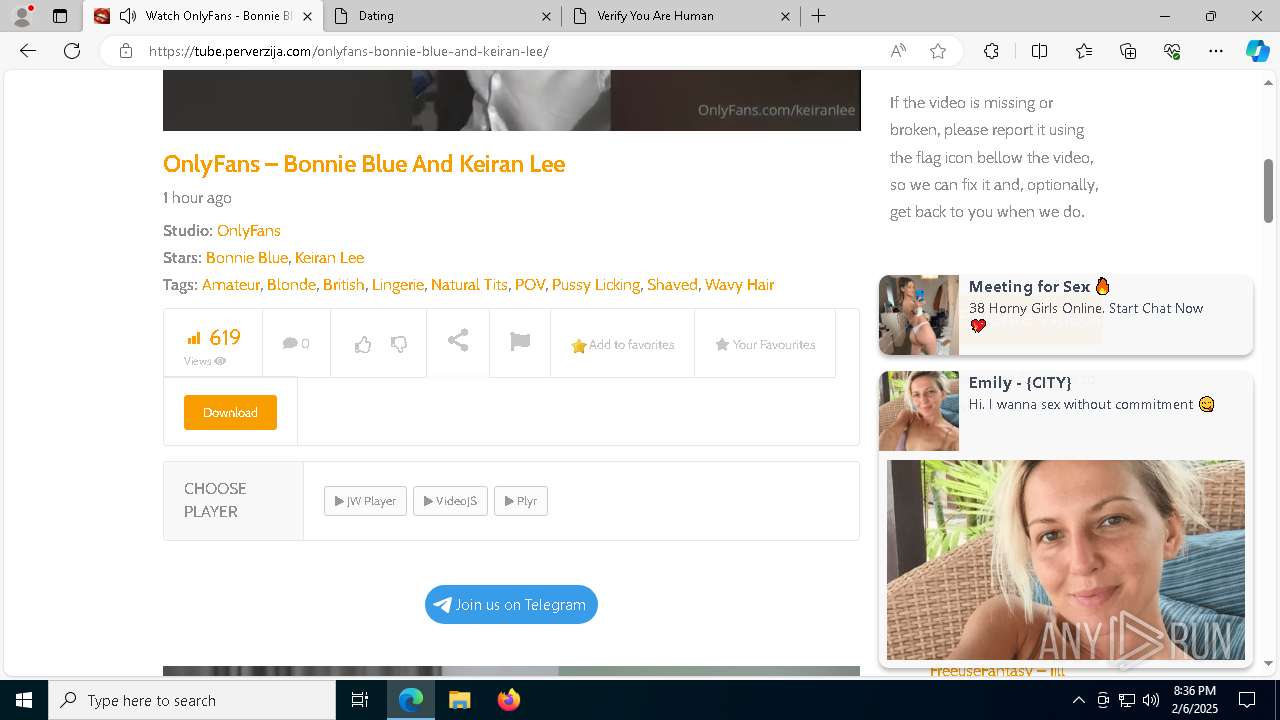Image resolution: width=1280 pixels, height=720 pixels.
Task: Click the thumbs down dislike icon
Action: pyautogui.click(x=399, y=344)
